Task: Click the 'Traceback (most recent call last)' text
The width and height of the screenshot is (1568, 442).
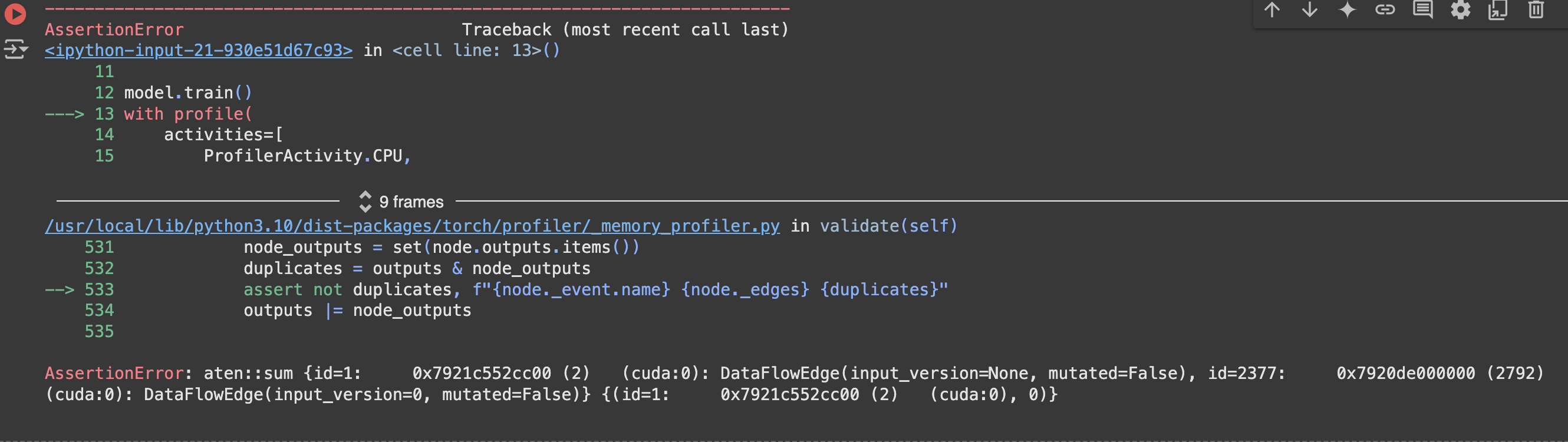Action: (625, 30)
